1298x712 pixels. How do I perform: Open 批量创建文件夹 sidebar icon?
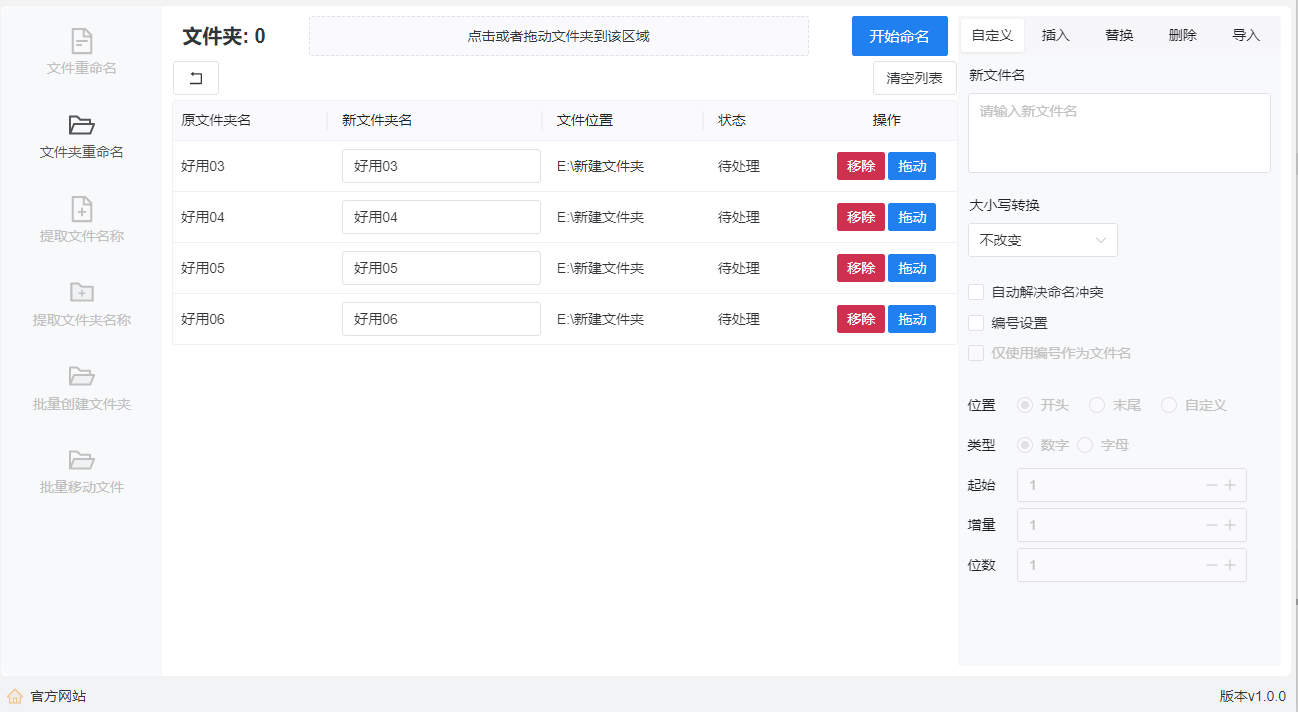pos(81,377)
